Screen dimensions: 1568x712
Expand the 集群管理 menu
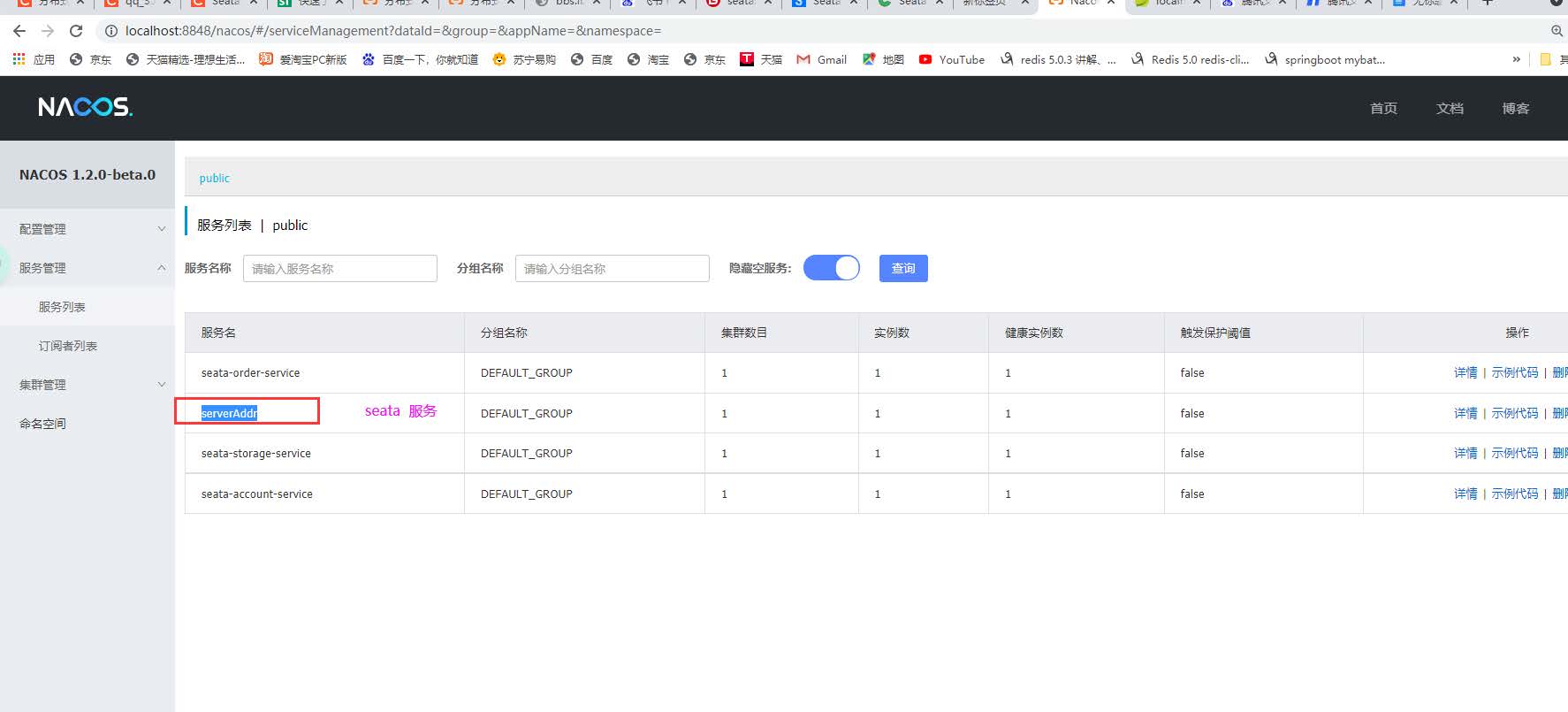(88, 384)
